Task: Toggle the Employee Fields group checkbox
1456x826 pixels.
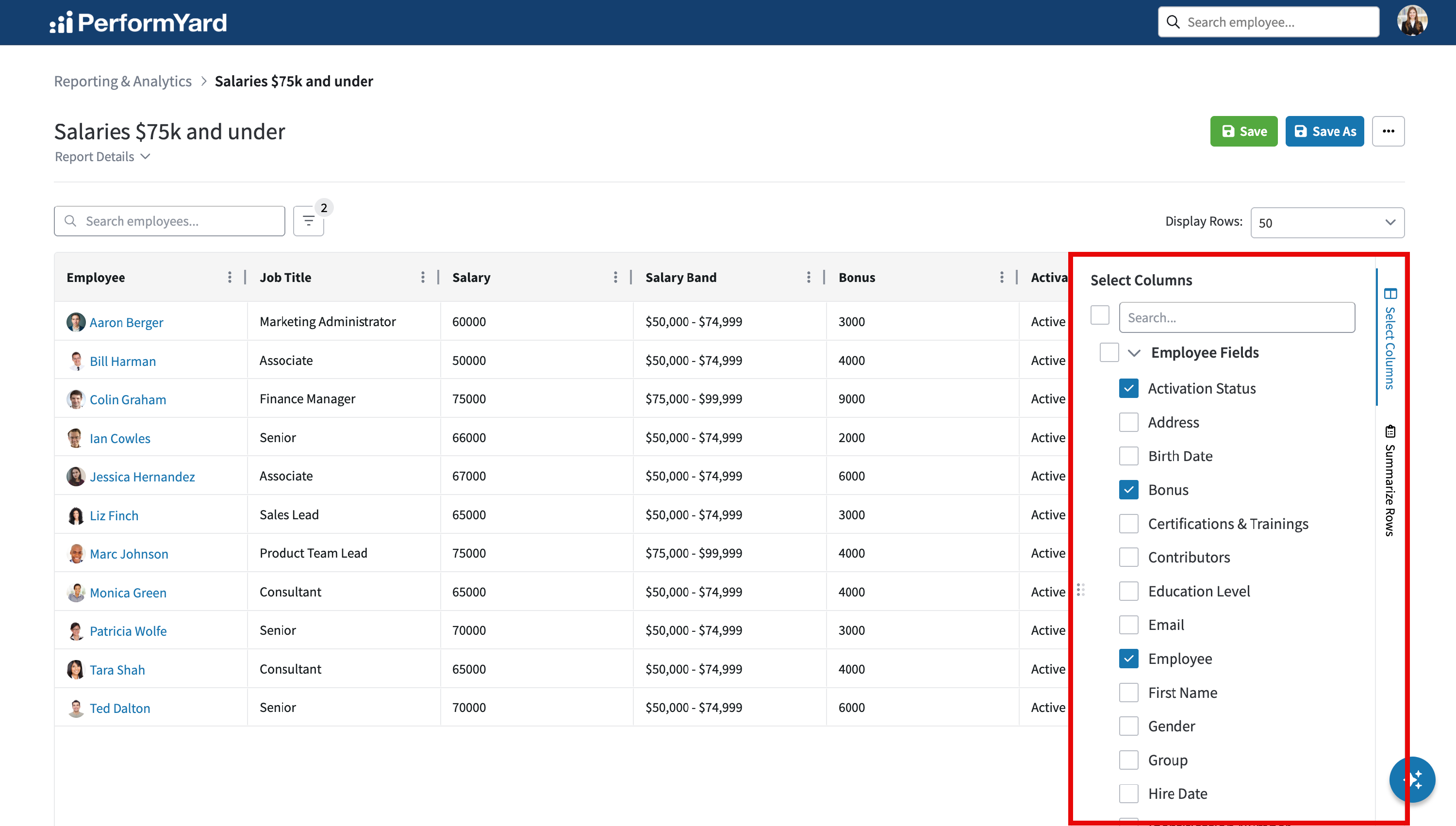Action: [1109, 352]
